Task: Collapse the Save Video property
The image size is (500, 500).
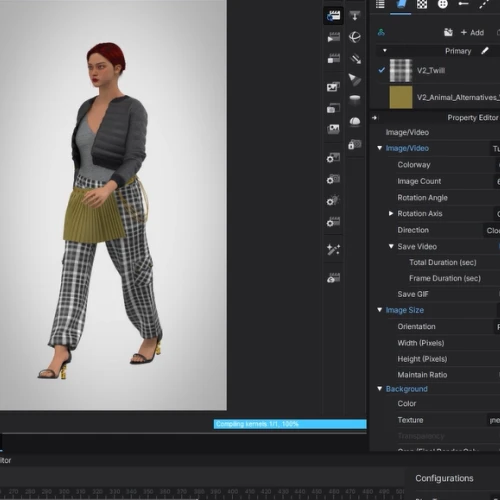Action: pyautogui.click(x=391, y=246)
